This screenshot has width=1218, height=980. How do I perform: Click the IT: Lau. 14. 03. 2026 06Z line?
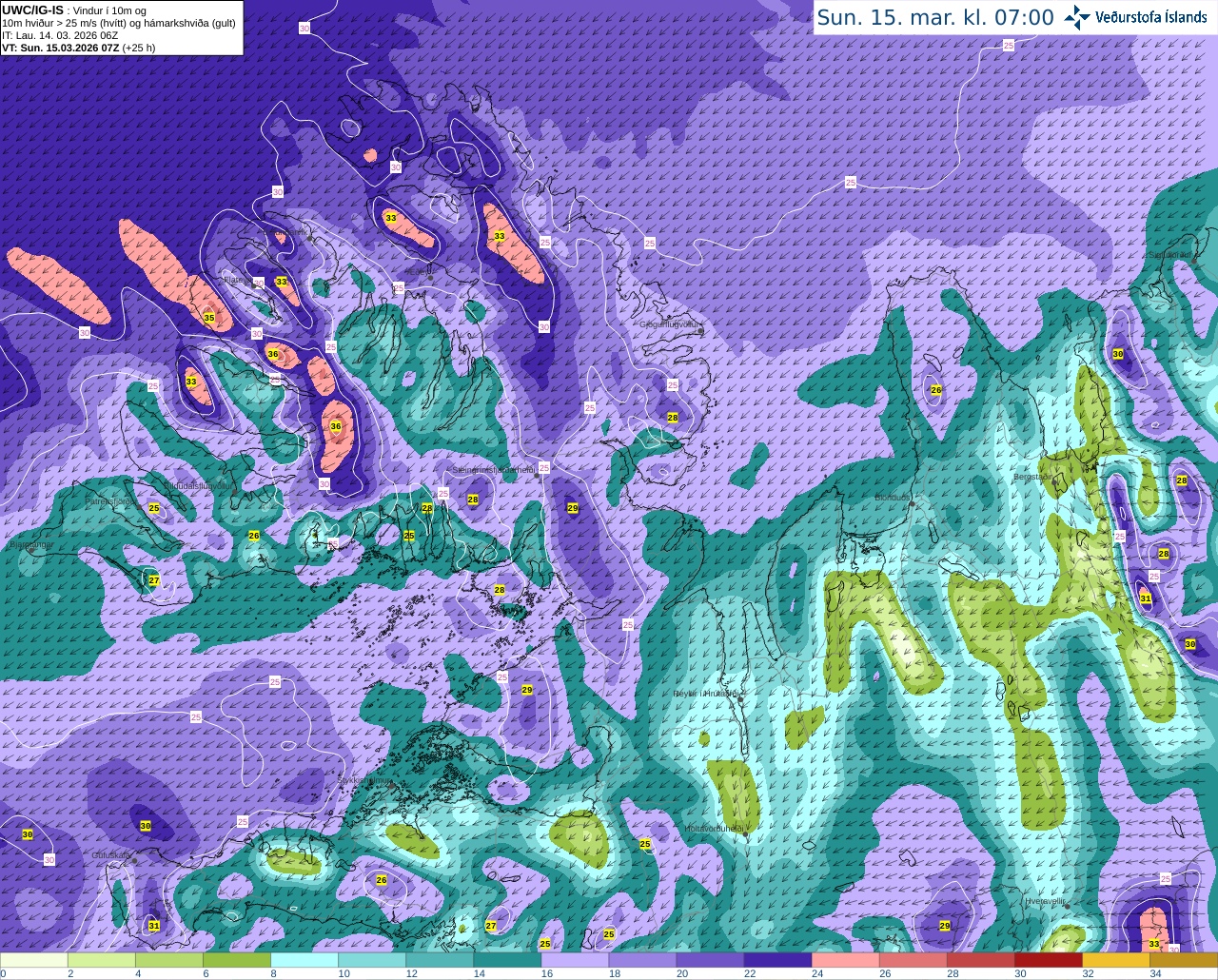coord(60,35)
